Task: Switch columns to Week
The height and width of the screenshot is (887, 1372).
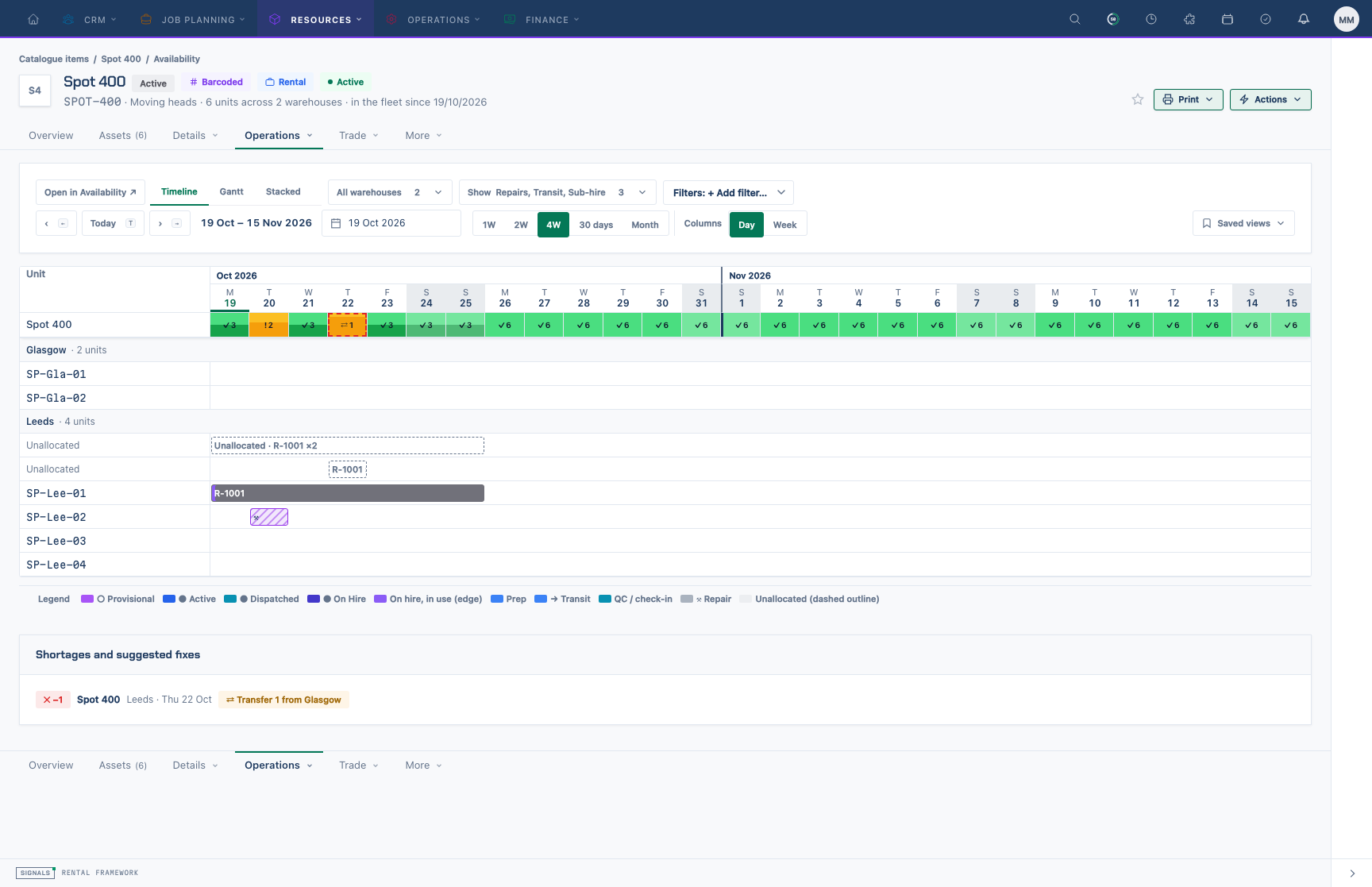Action: (x=784, y=225)
